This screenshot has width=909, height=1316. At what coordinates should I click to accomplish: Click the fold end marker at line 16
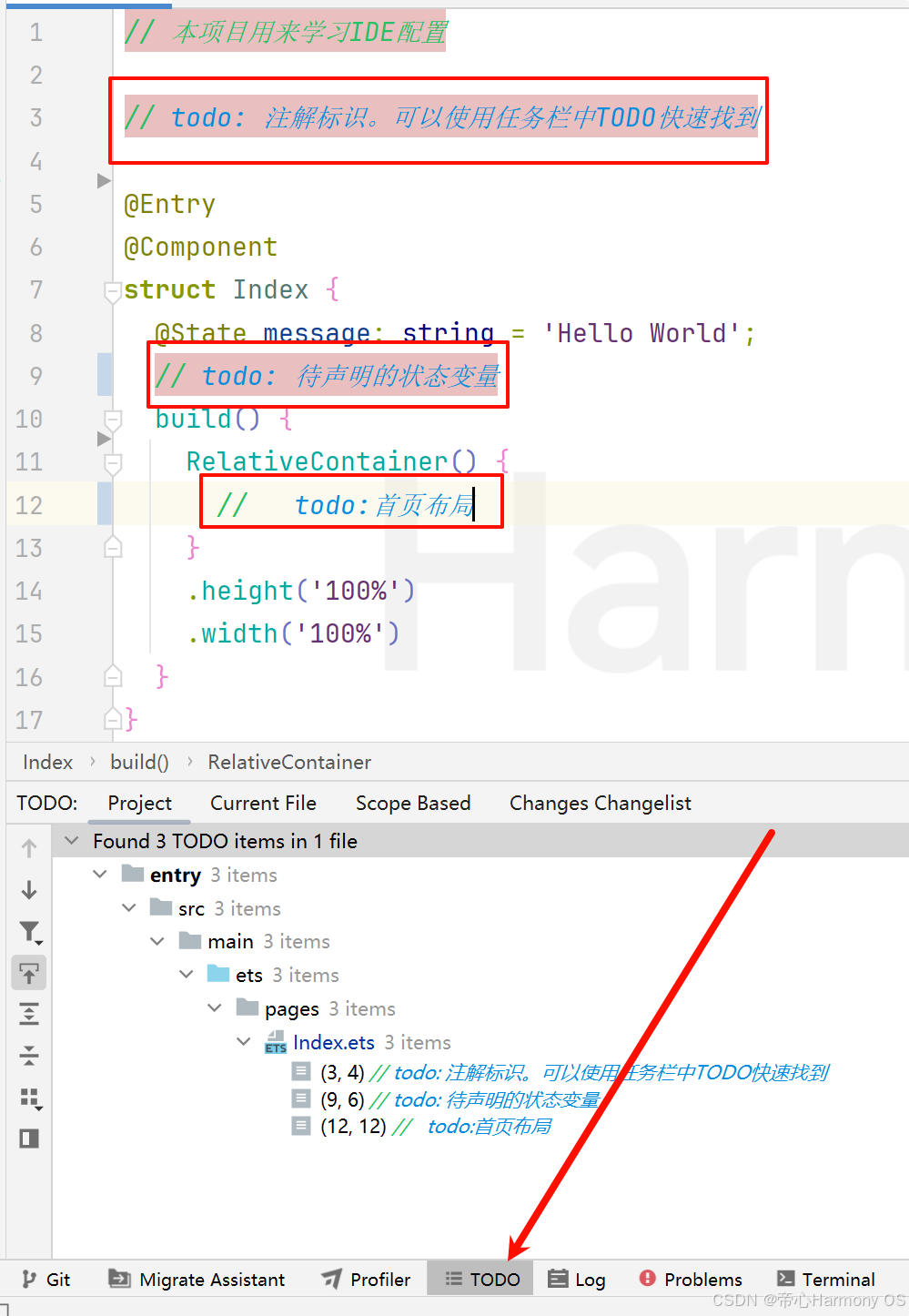(113, 676)
